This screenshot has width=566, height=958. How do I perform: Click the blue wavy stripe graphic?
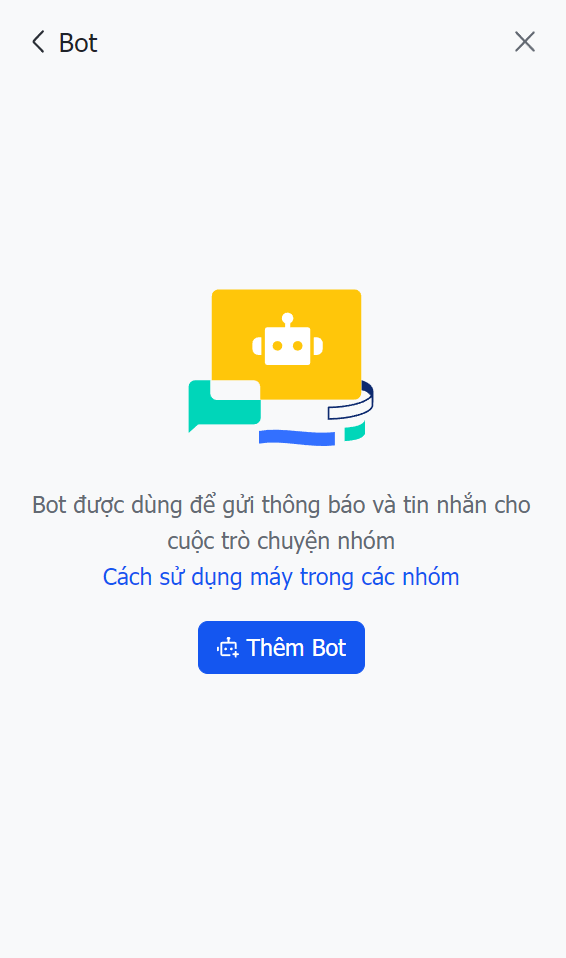coord(297,437)
